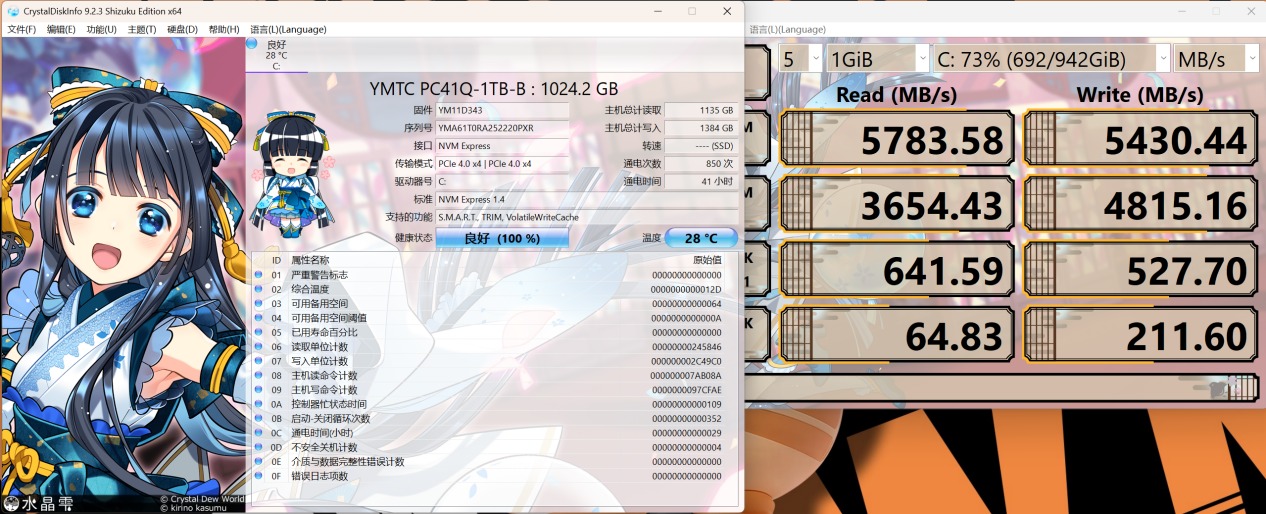
Task: Click raw value 00000000245846 of 读取单位计数
Action: [x=686, y=347]
